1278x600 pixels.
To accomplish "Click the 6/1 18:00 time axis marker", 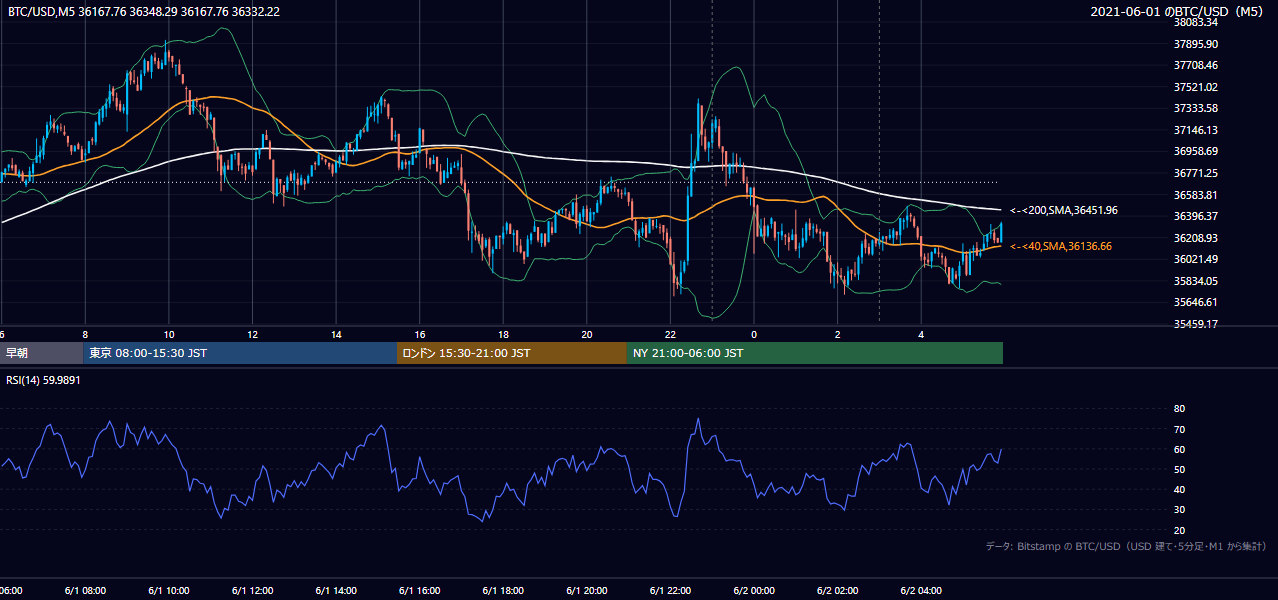I will (503, 590).
